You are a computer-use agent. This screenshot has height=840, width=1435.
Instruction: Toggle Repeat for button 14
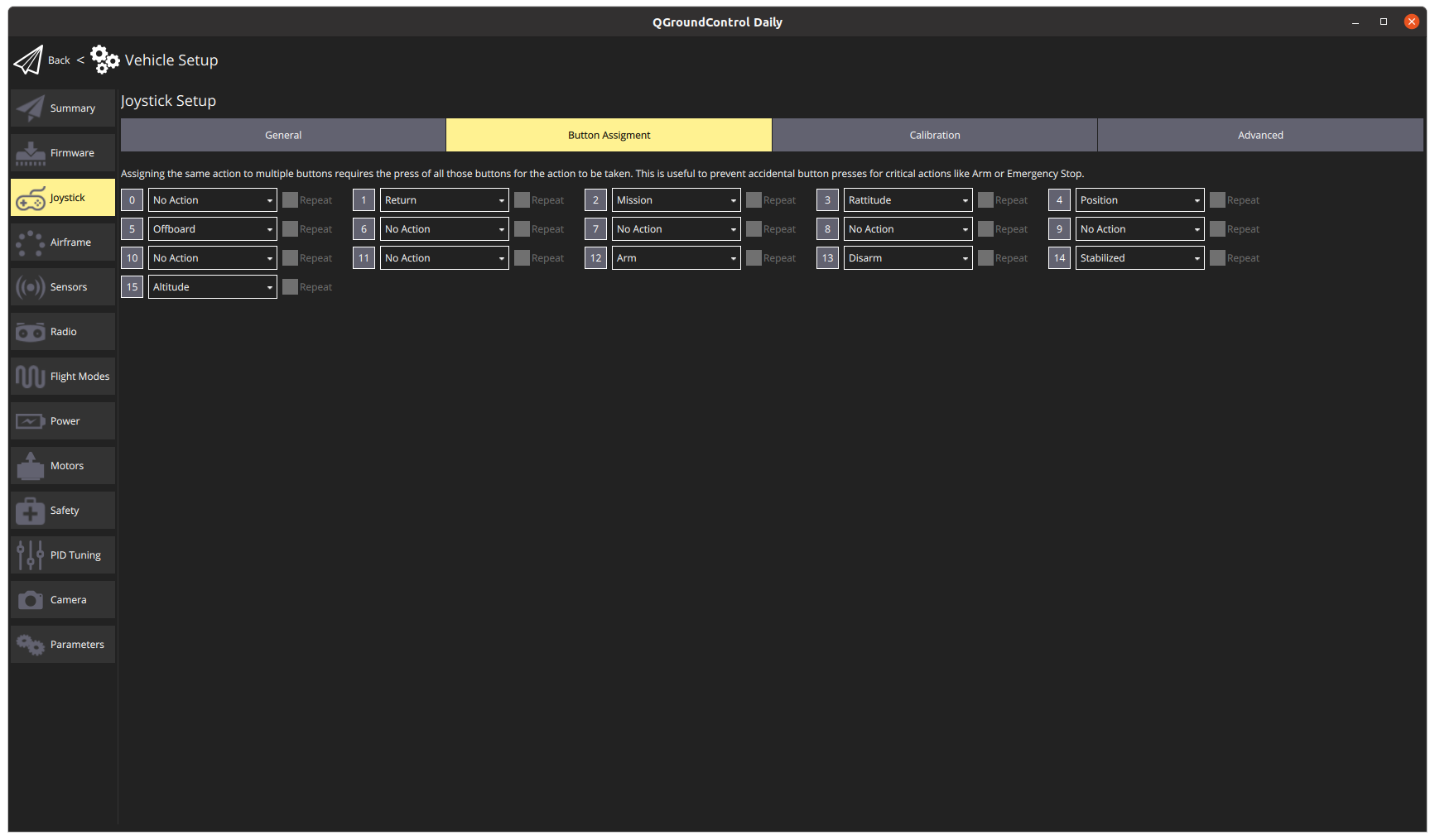pyautogui.click(x=1217, y=258)
